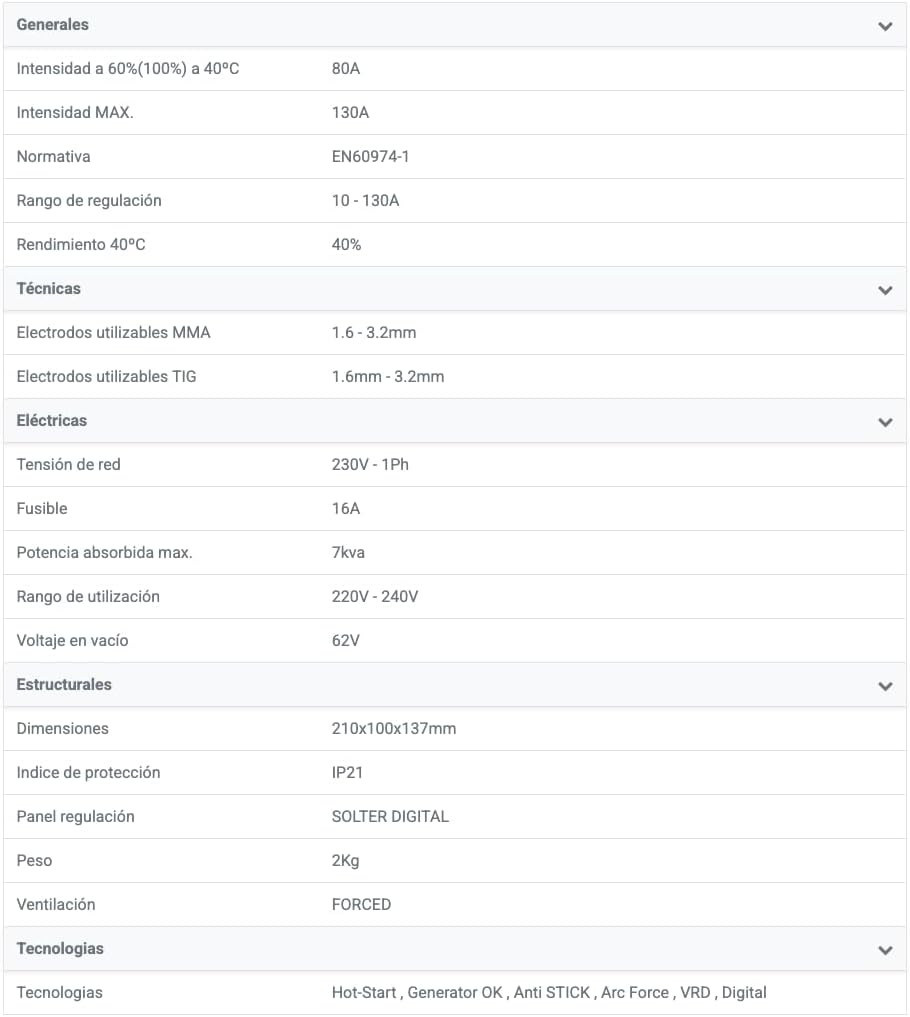Click the Ventilación FORCED value

coord(361,905)
